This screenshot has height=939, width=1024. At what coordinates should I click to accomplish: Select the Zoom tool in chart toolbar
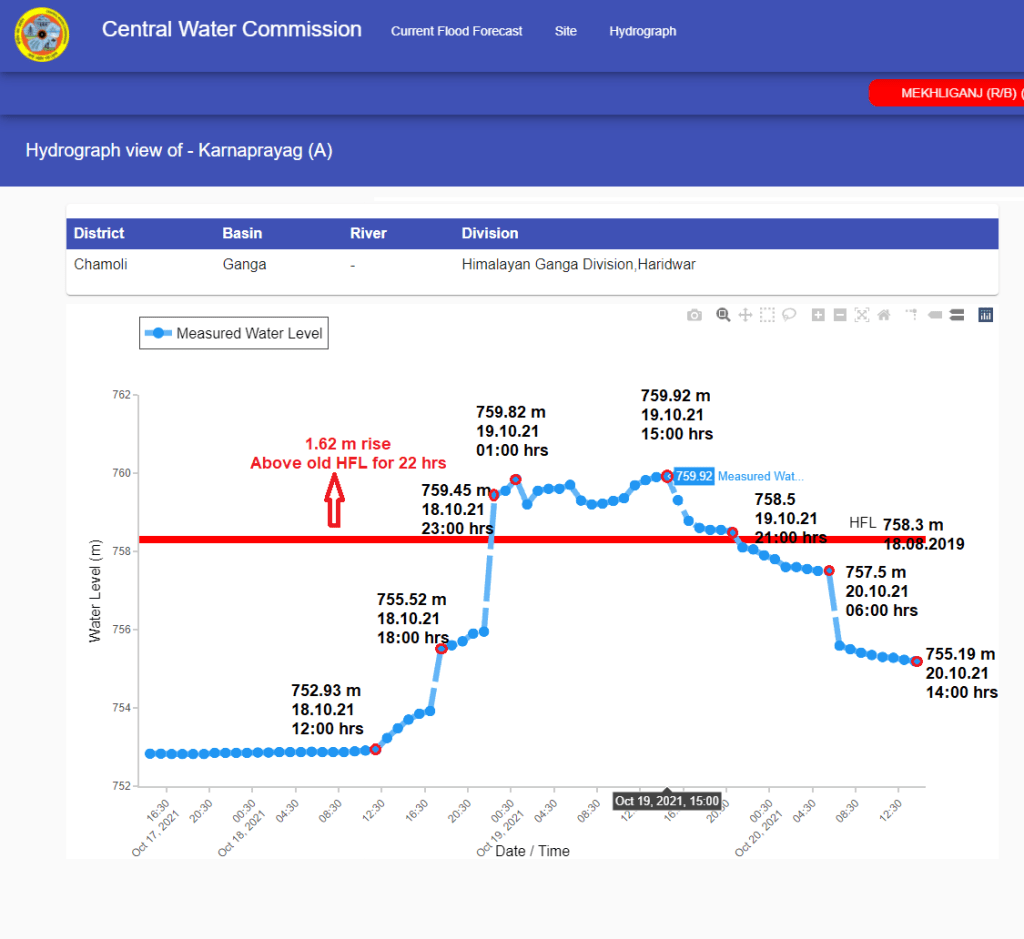point(723,315)
